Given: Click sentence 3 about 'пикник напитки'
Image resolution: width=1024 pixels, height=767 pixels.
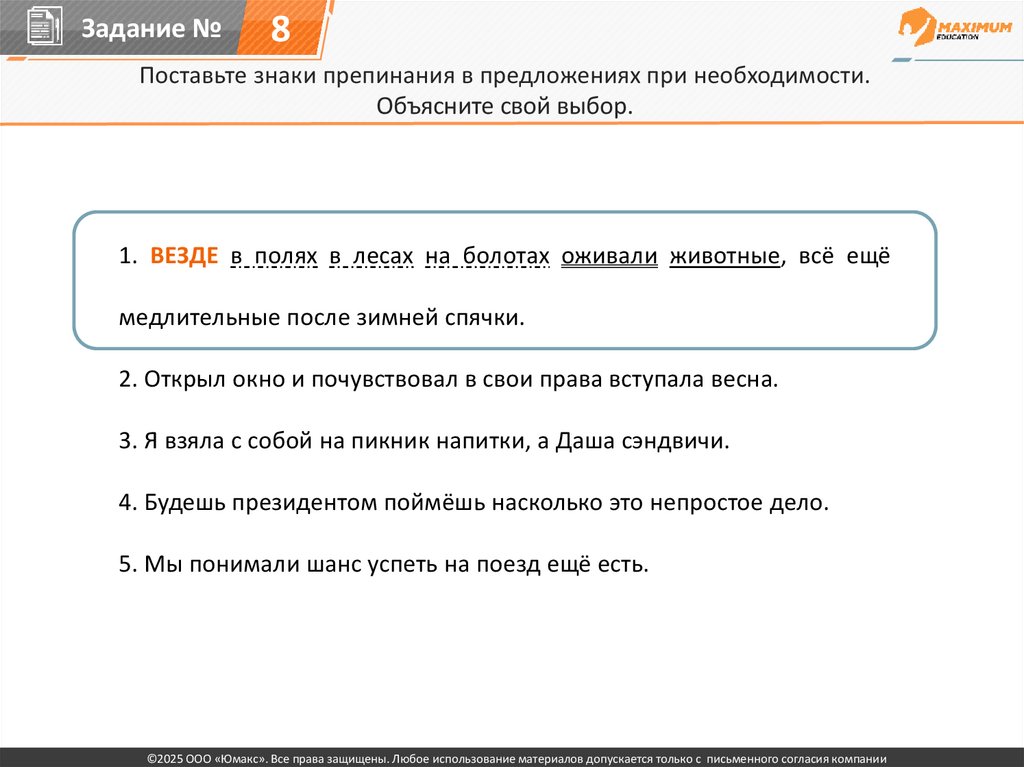Looking at the screenshot, I should (424, 441).
